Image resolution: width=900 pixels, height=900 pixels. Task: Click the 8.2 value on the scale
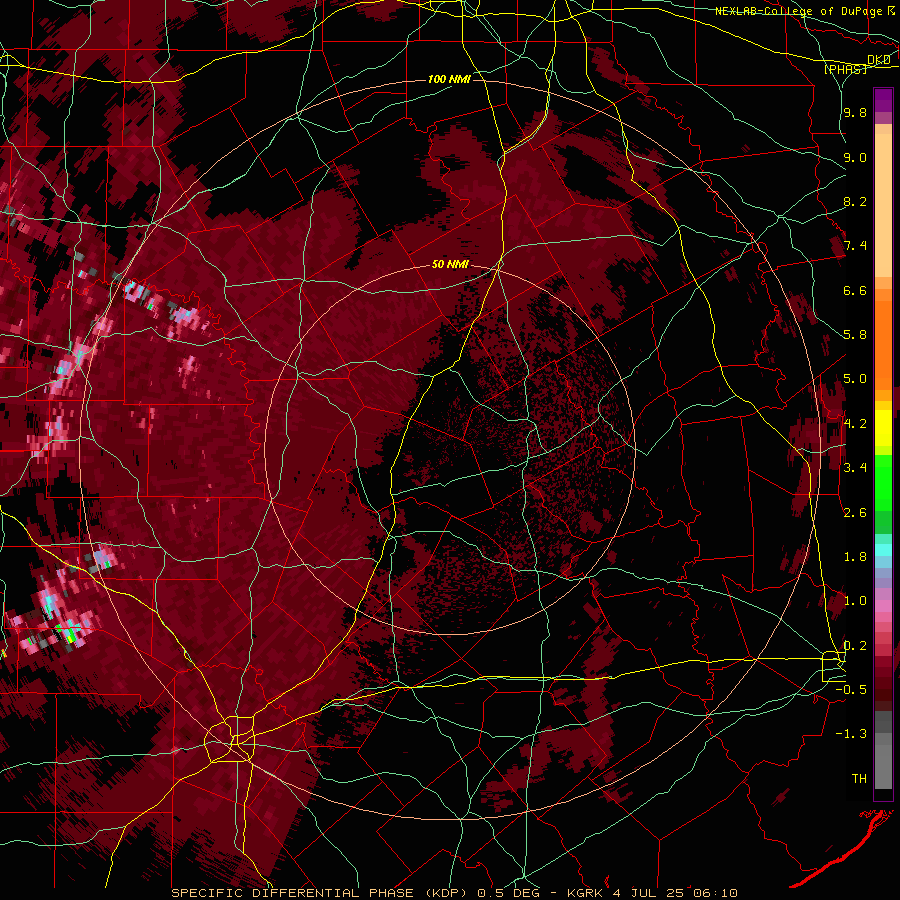point(855,201)
